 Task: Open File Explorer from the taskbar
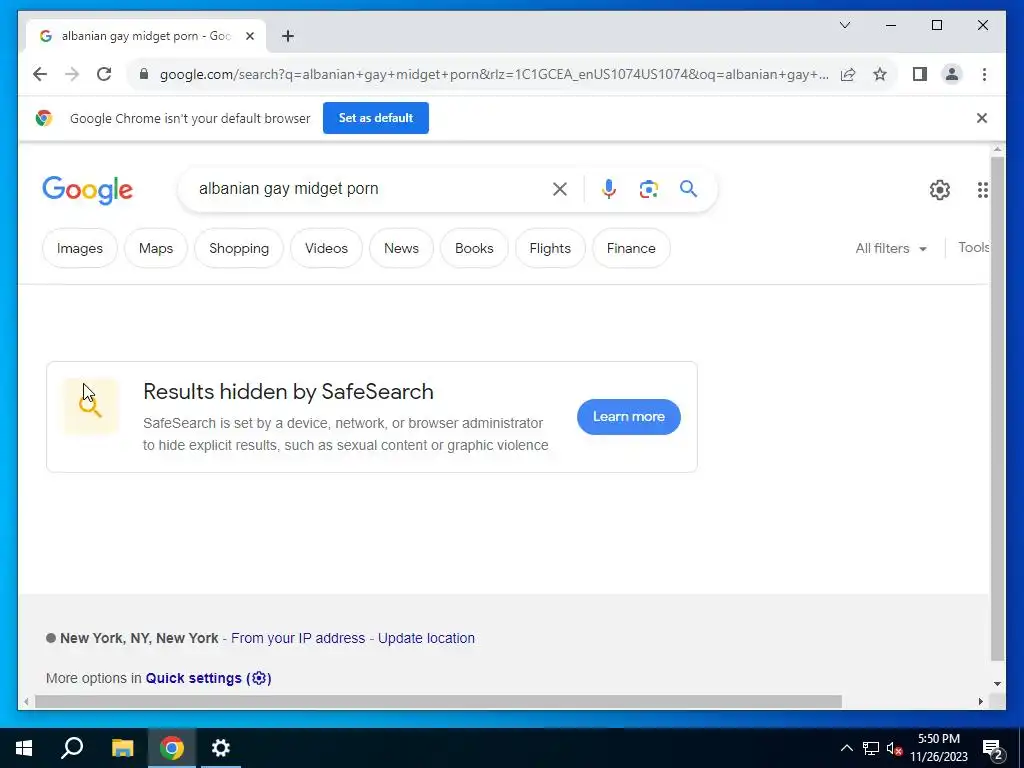pyautogui.click(x=122, y=748)
